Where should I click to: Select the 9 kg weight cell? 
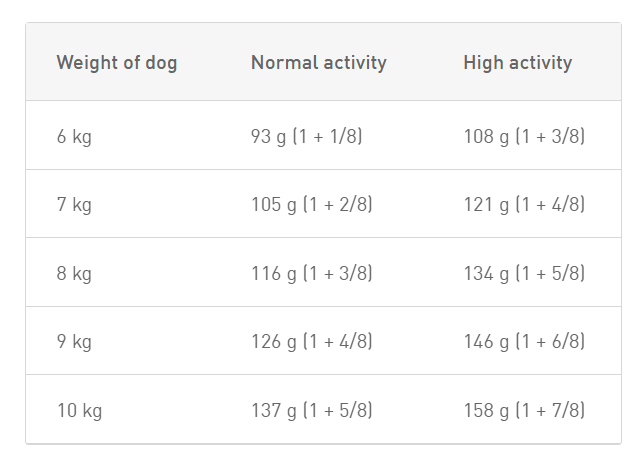point(74,341)
